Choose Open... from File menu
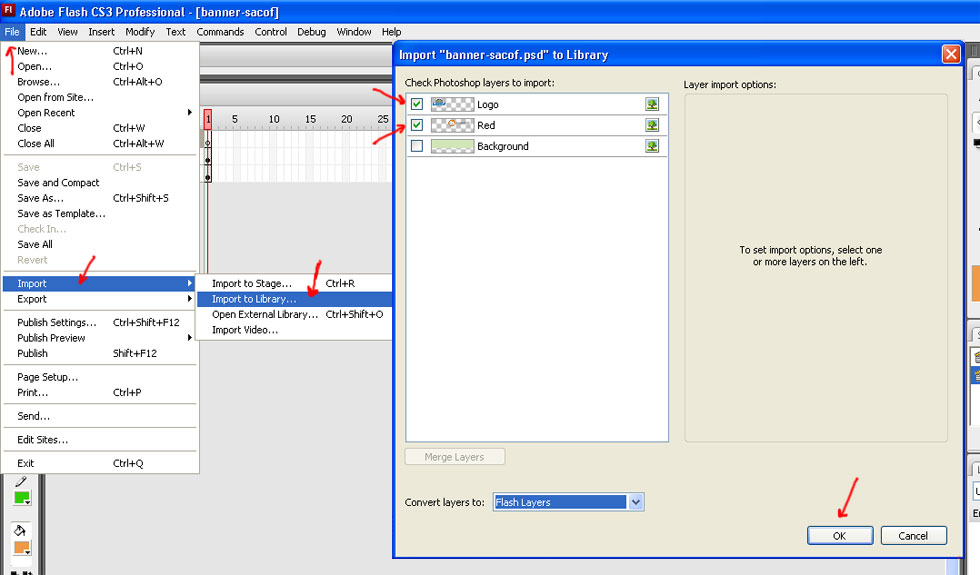Viewport: 980px width, 575px height. 100,66
